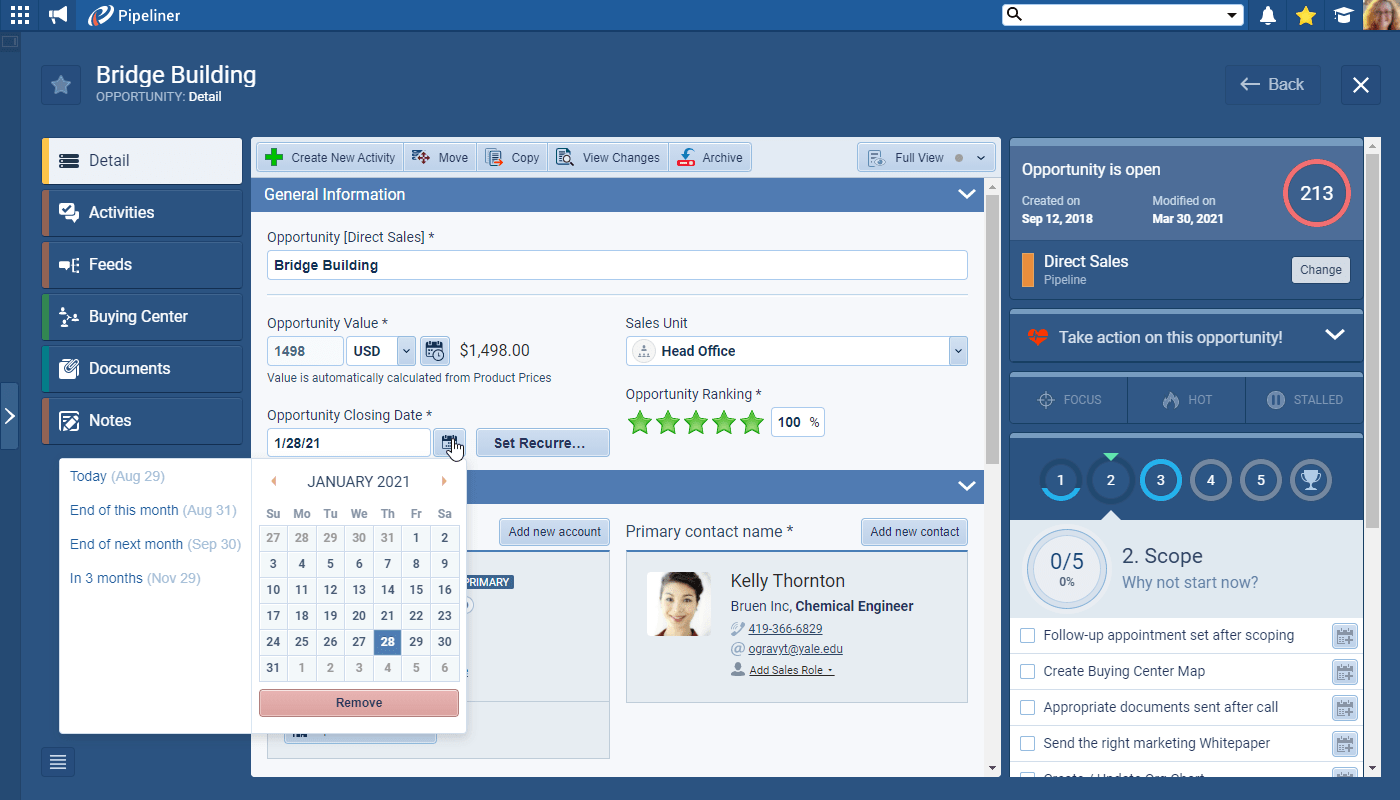Screen dimensions: 1400x800
Task: Click the recurrence calendar icon beside Opportunity Value
Action: pos(436,350)
